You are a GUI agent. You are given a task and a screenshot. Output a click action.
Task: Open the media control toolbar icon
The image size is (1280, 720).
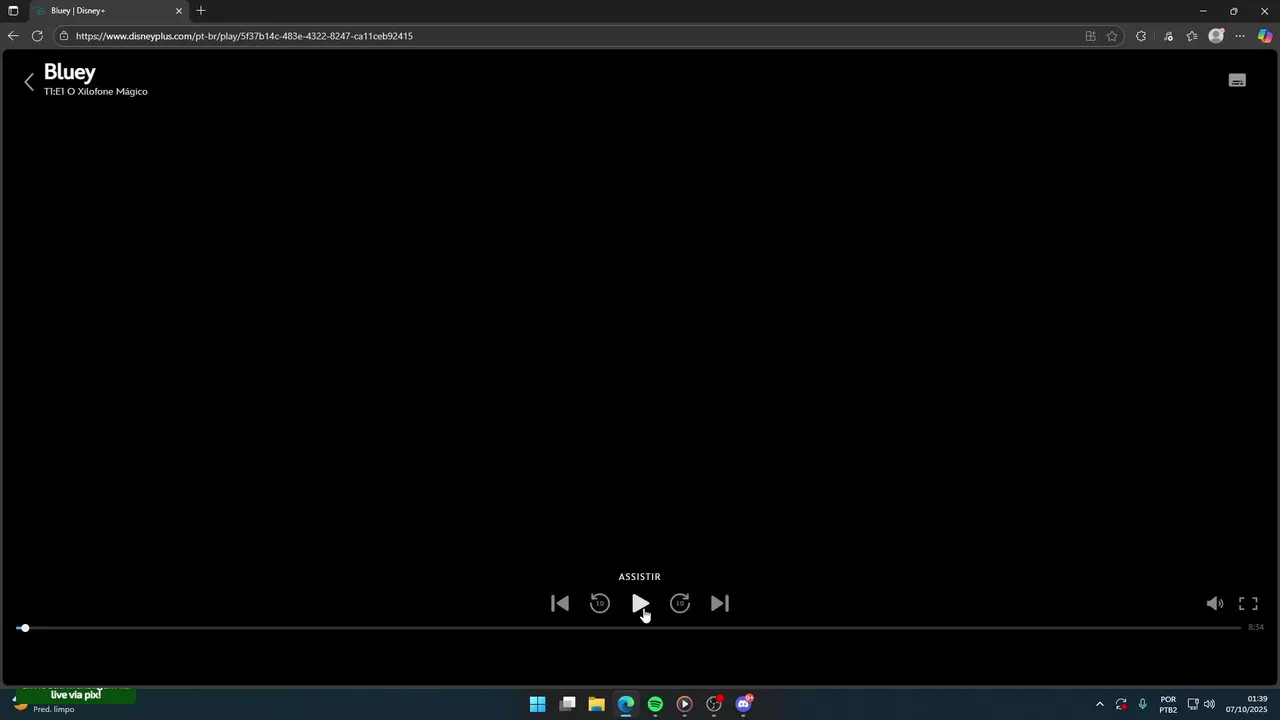tap(1168, 36)
